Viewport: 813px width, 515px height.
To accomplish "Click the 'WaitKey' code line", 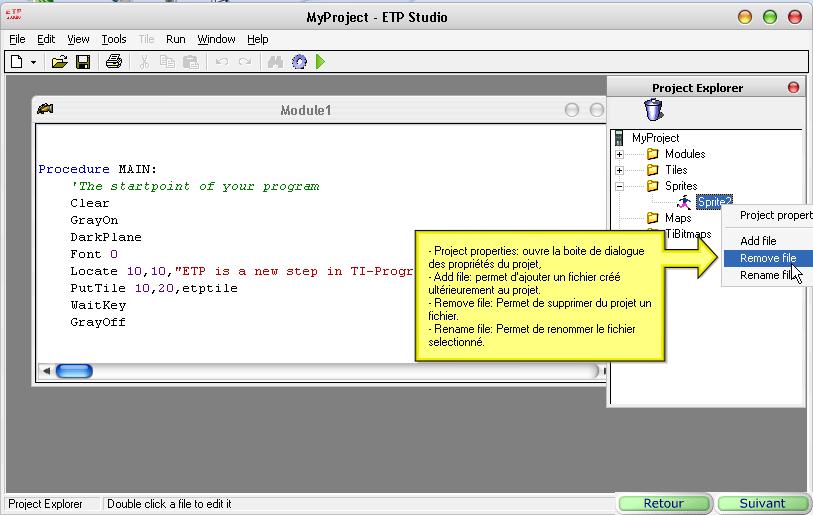I will (x=99, y=305).
